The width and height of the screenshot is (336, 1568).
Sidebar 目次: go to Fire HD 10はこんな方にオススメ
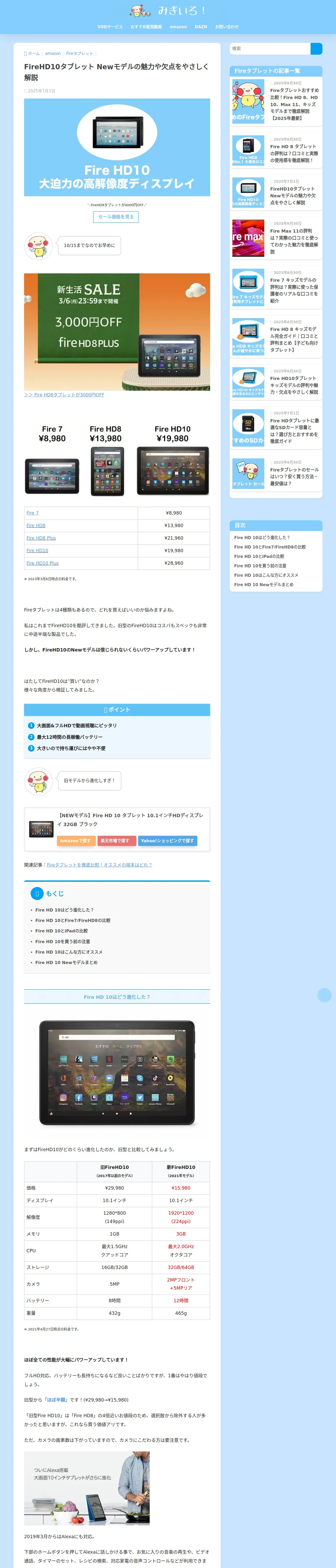tap(266, 575)
